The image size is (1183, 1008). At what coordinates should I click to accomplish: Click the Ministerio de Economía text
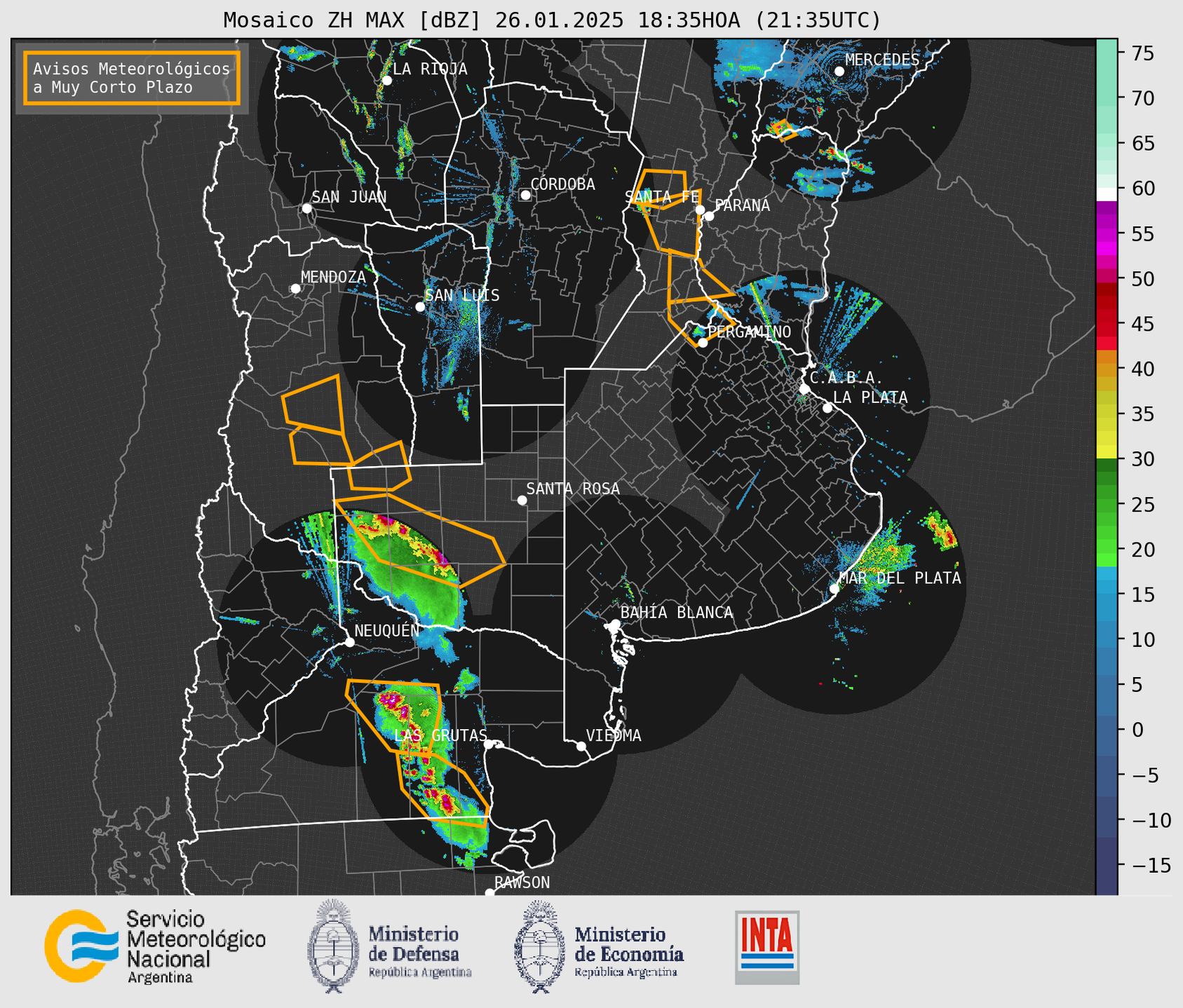tap(628, 952)
